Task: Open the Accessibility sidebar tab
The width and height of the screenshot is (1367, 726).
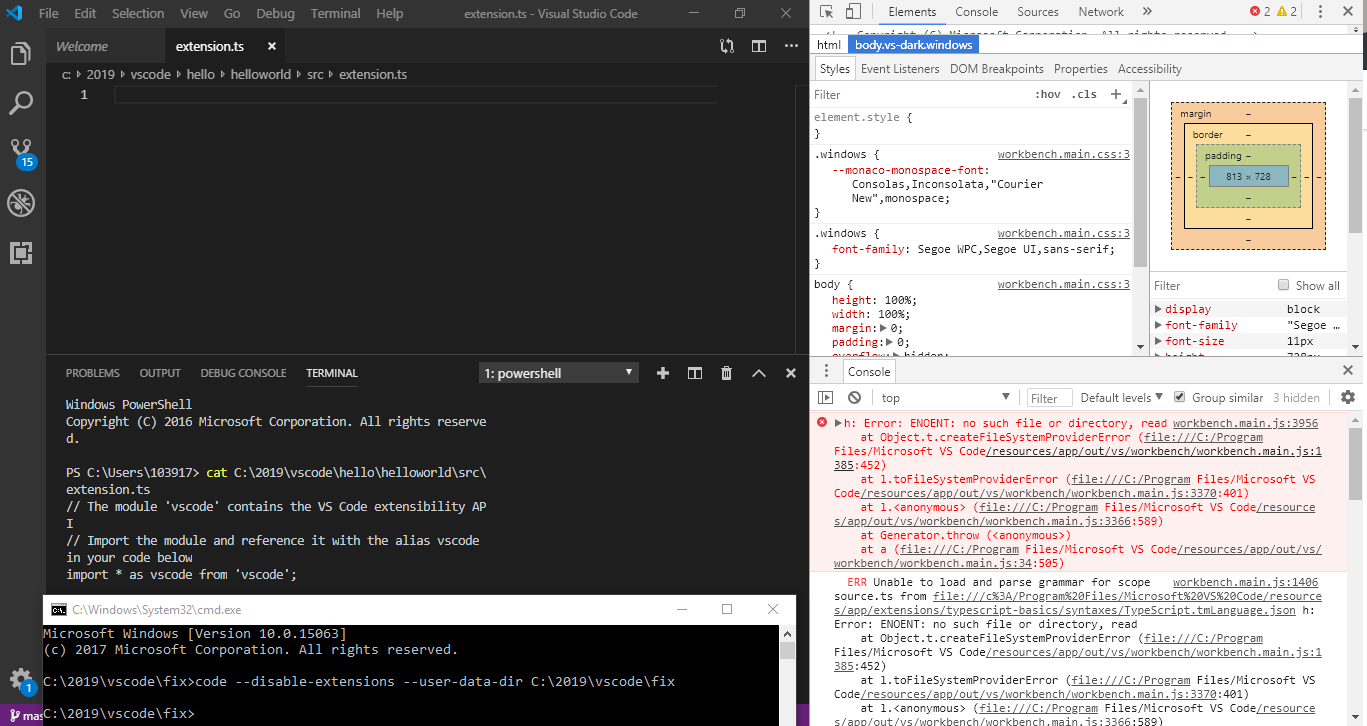Action: tap(1149, 69)
